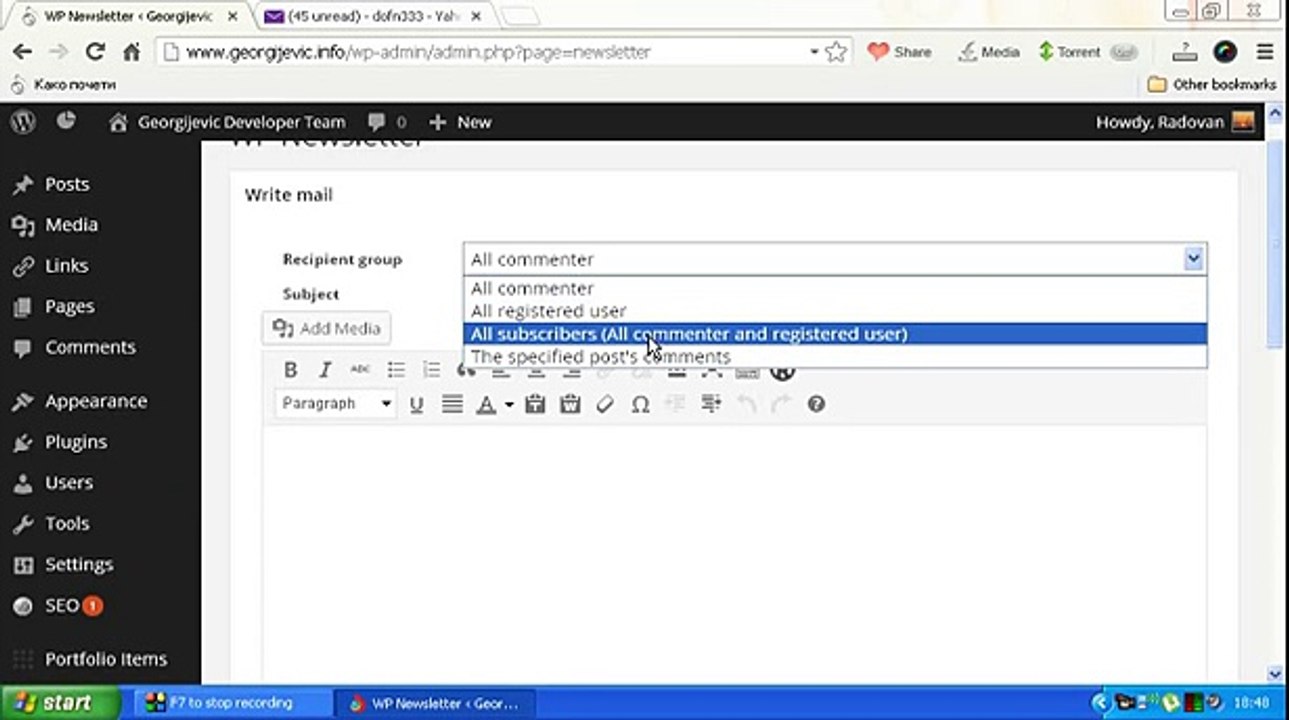Increase the paragraph indent
The height and width of the screenshot is (720, 1289).
pos(711,404)
